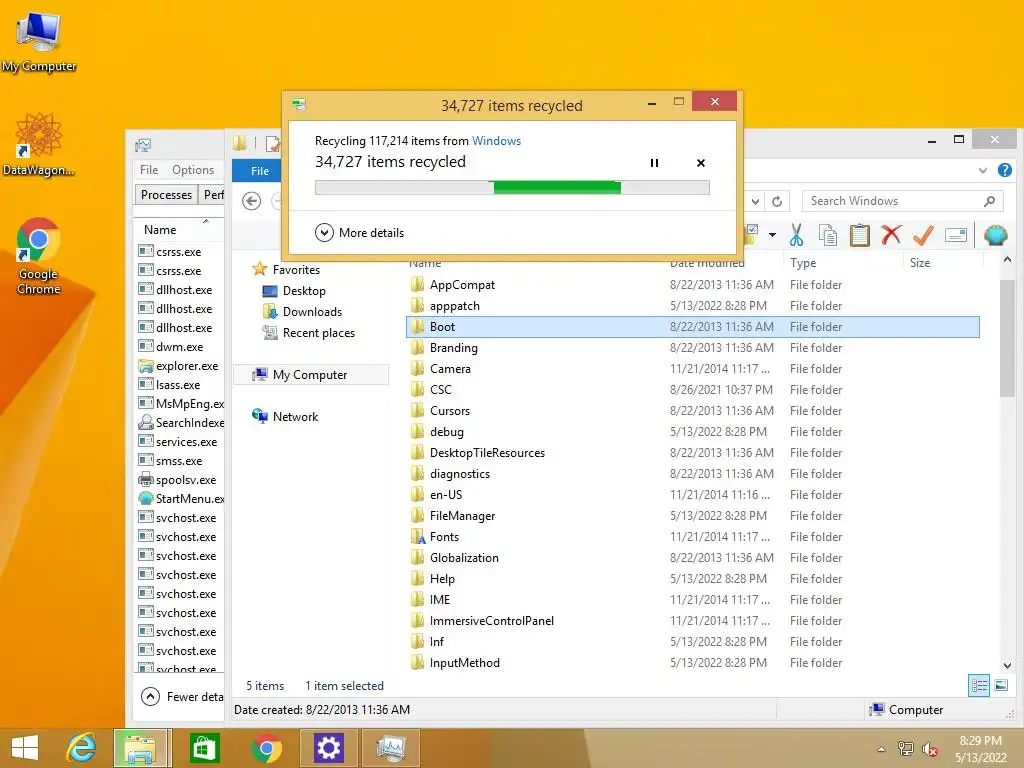1024x768 pixels.
Task: Click the network tray icon
Action: (x=906, y=749)
